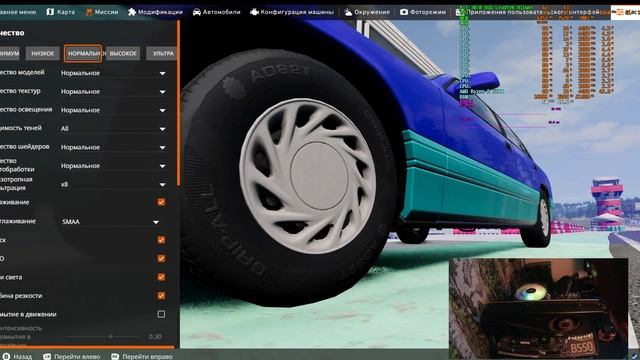Expand the качество моделей dropdown
The width and height of the screenshot is (640, 360).
click(x=113, y=73)
